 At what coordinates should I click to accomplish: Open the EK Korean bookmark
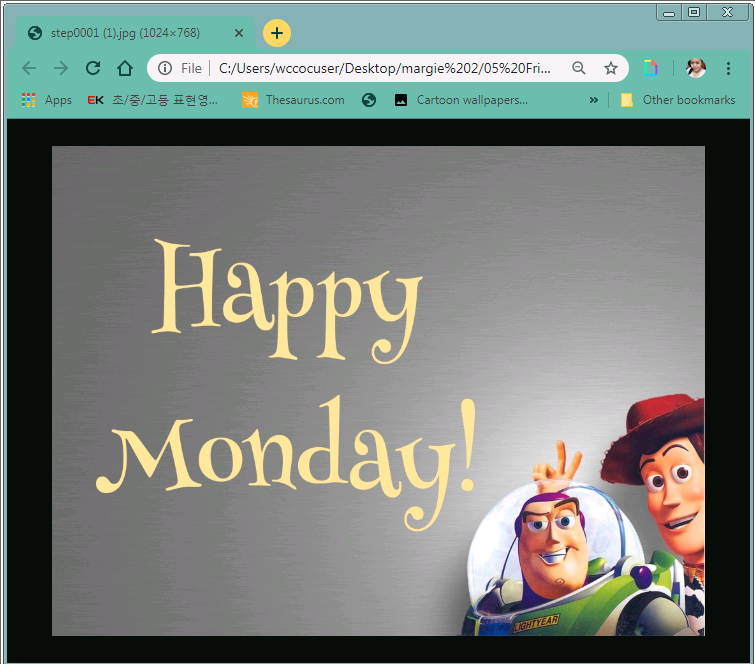click(153, 100)
